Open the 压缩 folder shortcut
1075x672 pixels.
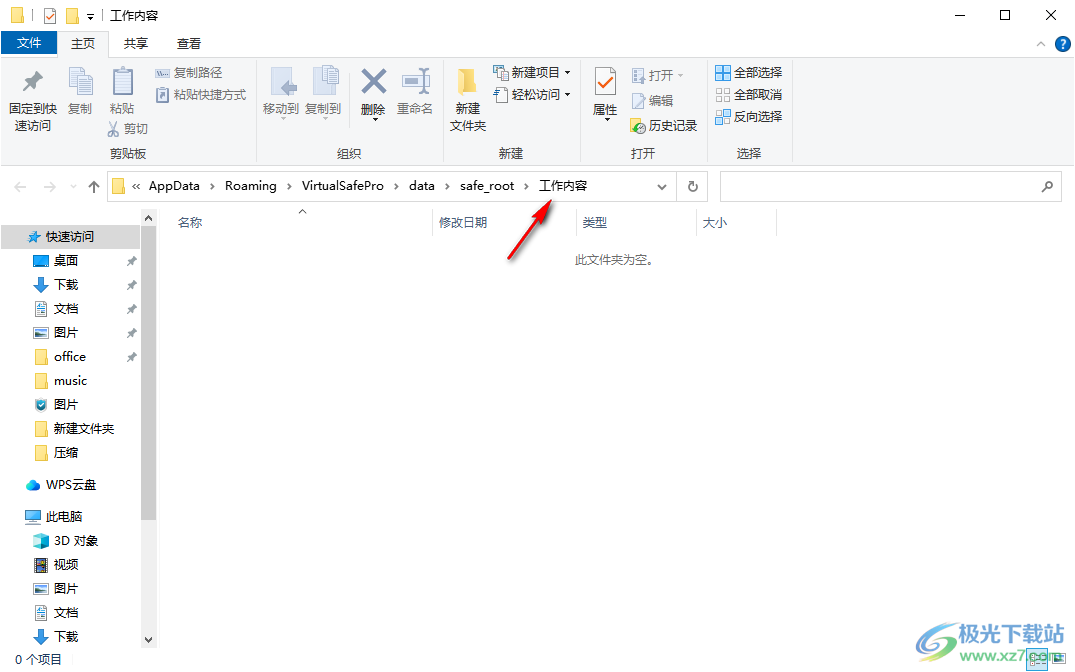click(66, 453)
